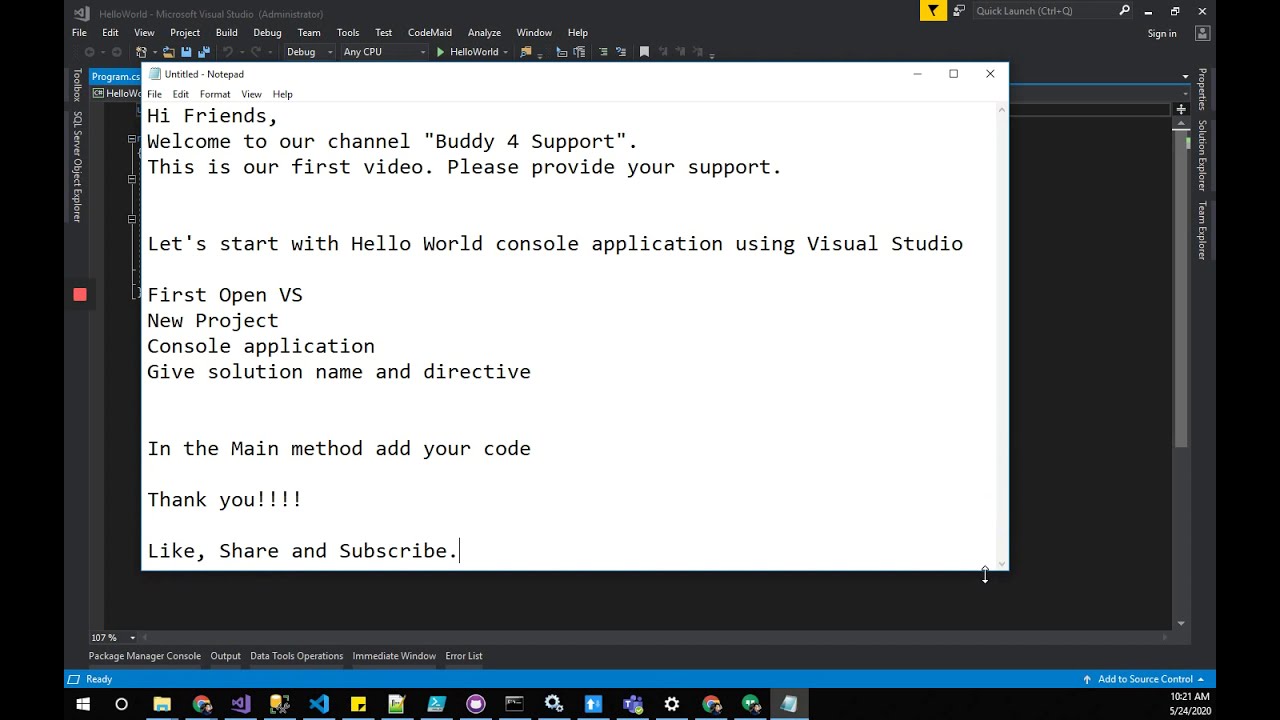The width and height of the screenshot is (1280, 720).
Task: Expand the HelloWorld start target dropdown arrow
Action: pos(506,52)
